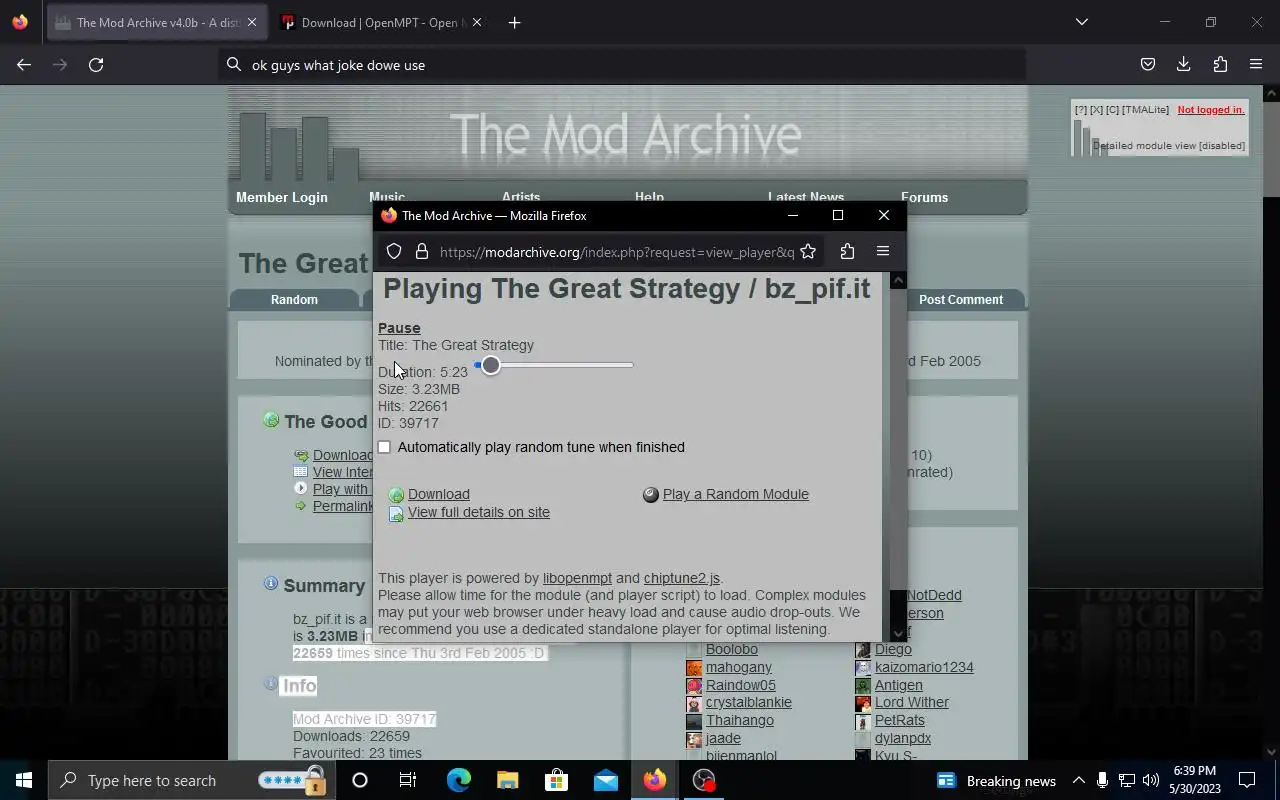Open the Extensions icon in the main Firefox toolbar

[1220, 65]
